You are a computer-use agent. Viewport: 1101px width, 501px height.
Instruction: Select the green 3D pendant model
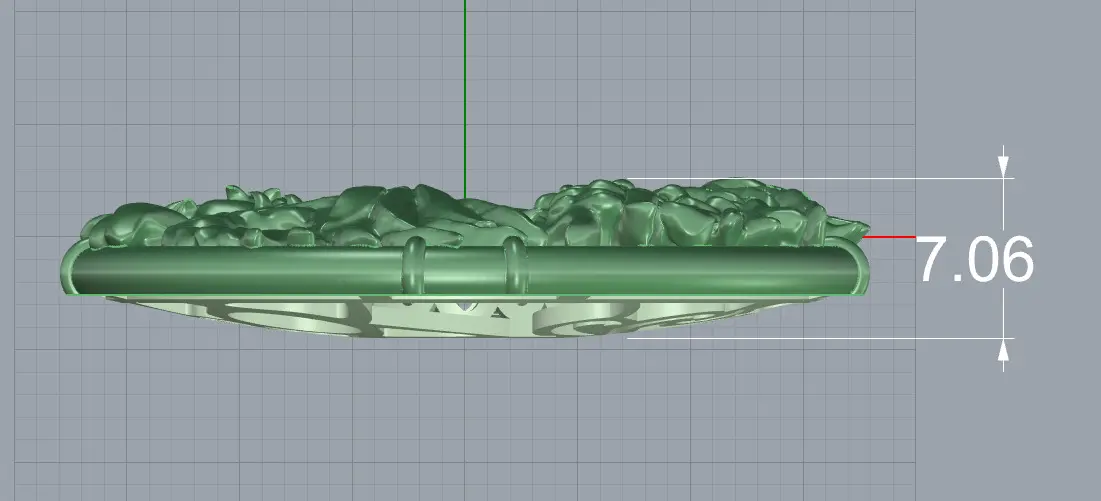tap(465, 258)
